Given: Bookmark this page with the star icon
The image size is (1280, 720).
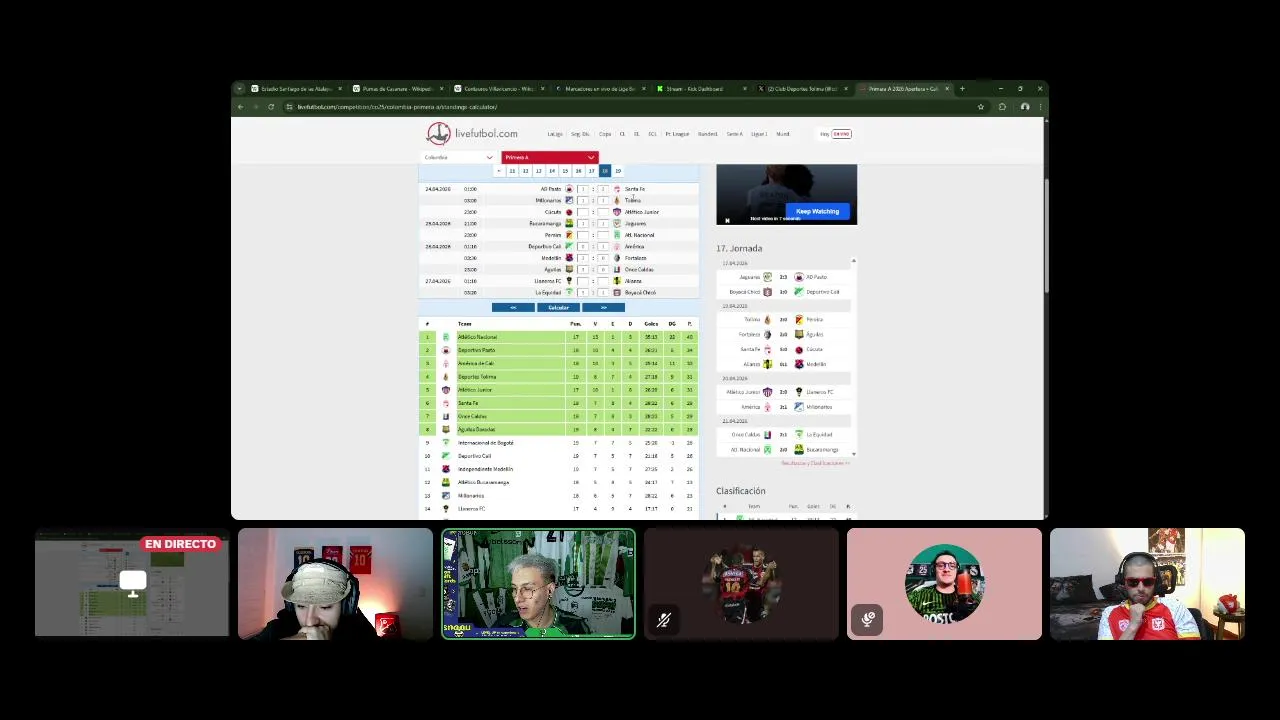Looking at the screenshot, I should coord(981,107).
